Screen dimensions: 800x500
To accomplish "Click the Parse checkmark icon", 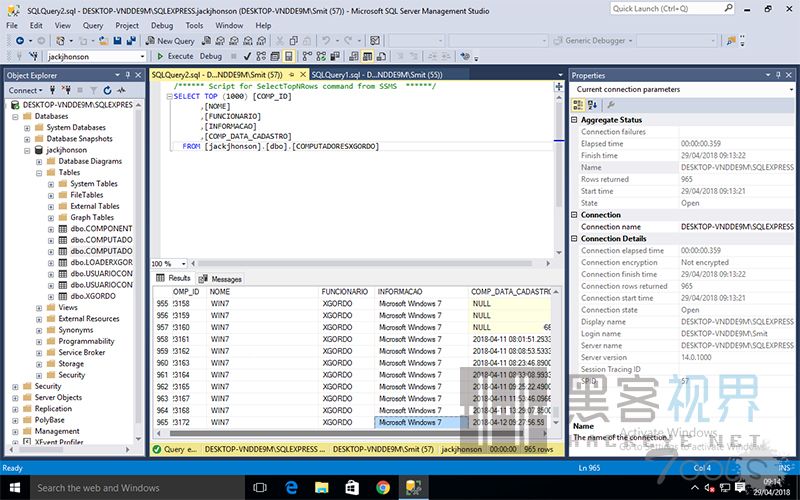I will 247,56.
